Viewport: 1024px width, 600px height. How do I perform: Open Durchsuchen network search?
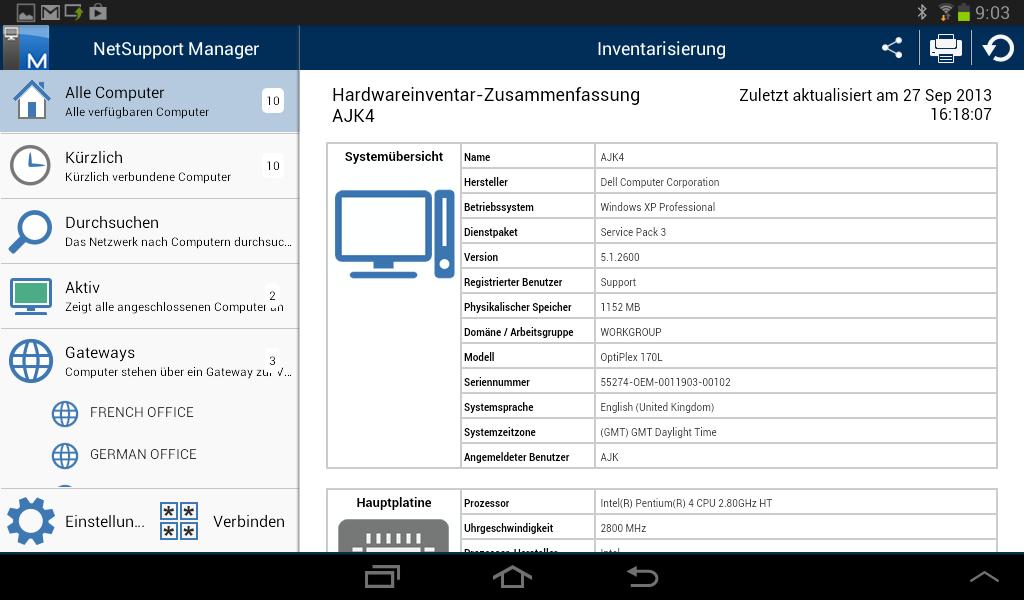(x=150, y=231)
